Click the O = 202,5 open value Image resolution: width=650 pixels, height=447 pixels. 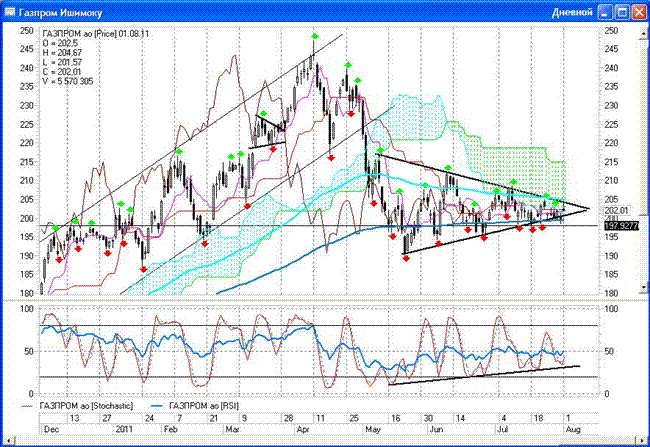[x=60, y=44]
